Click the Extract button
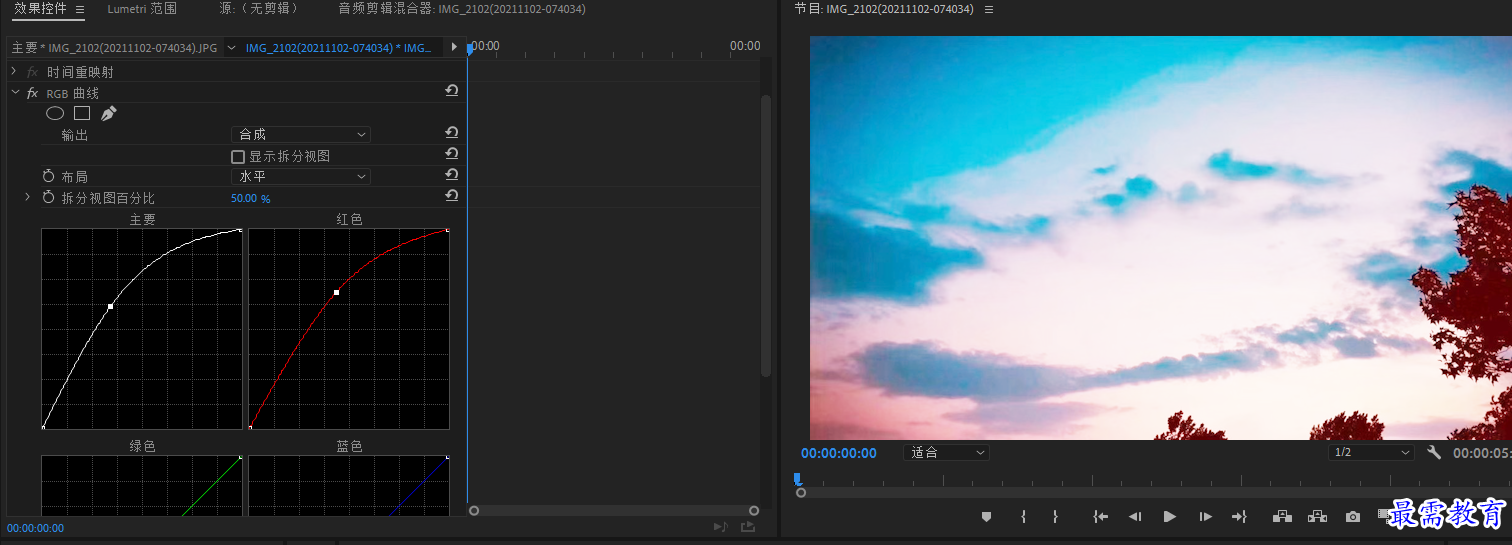 tap(1317, 517)
